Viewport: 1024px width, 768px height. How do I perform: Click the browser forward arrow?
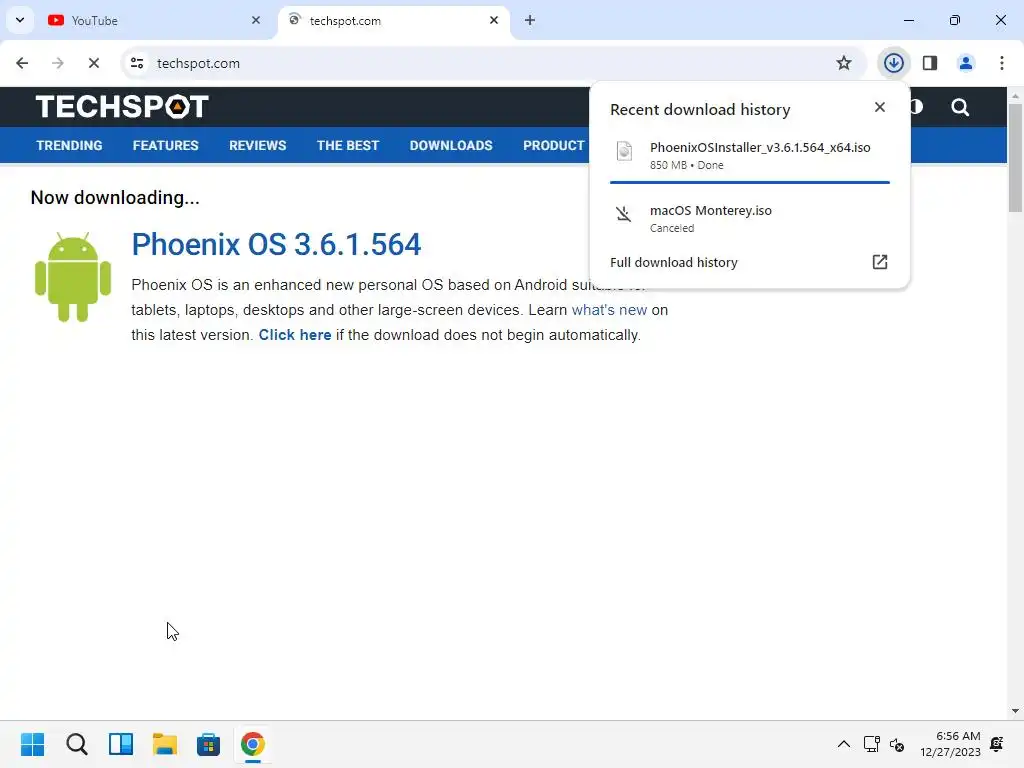(x=57, y=63)
